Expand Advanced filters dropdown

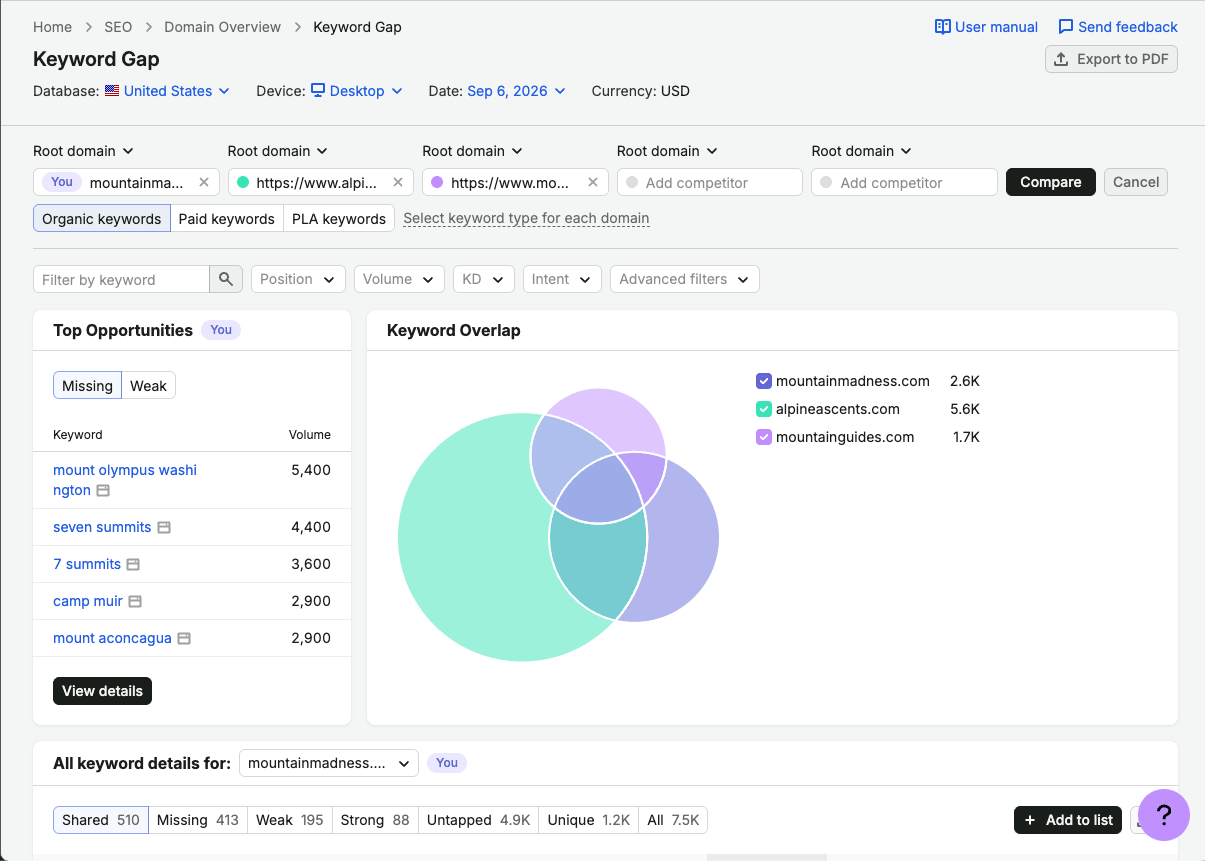(x=685, y=279)
